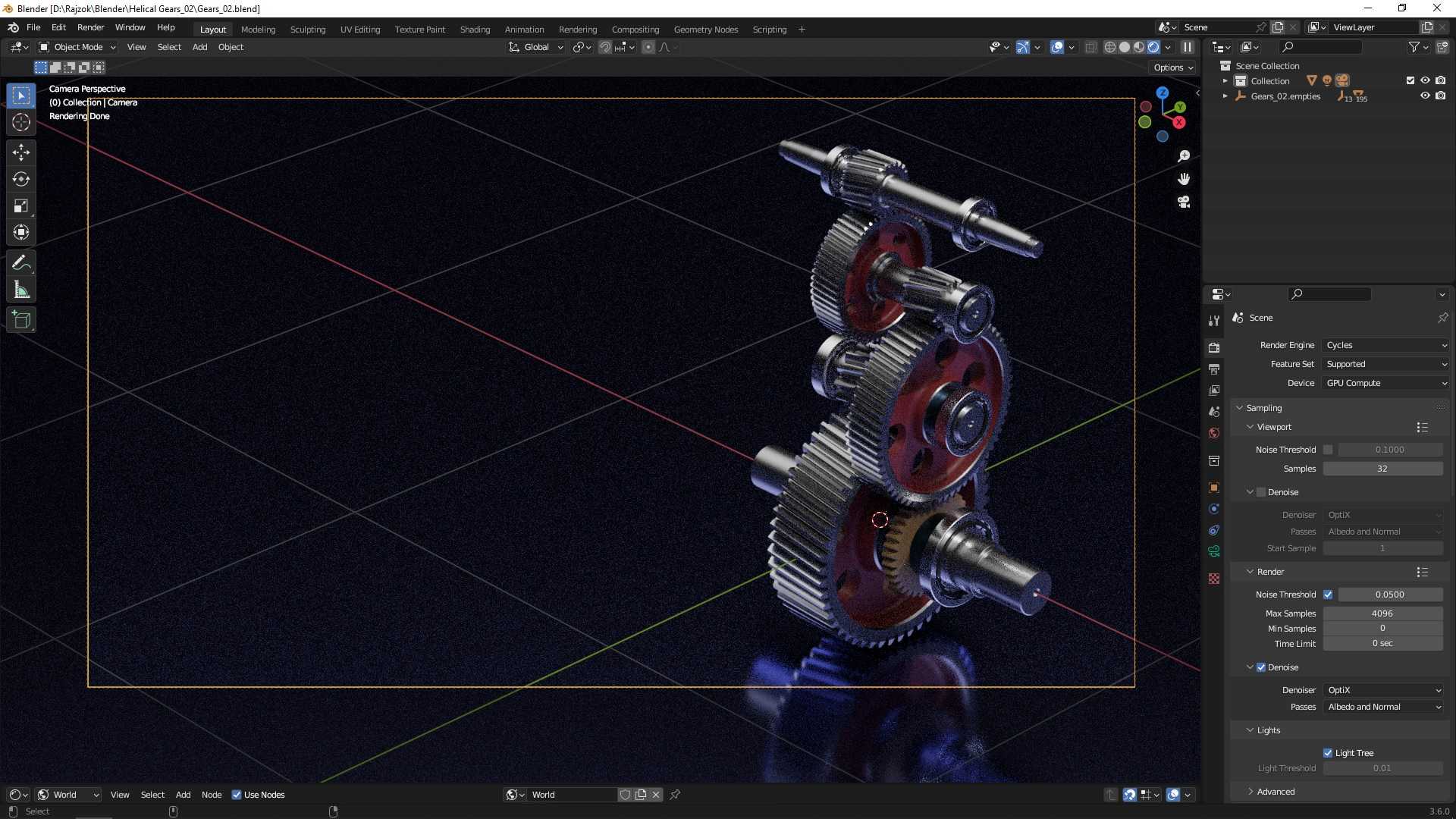Screen dimensions: 1456x819
Task: Click the zoom magnifier viewport gizmo
Action: pyautogui.click(x=1184, y=156)
